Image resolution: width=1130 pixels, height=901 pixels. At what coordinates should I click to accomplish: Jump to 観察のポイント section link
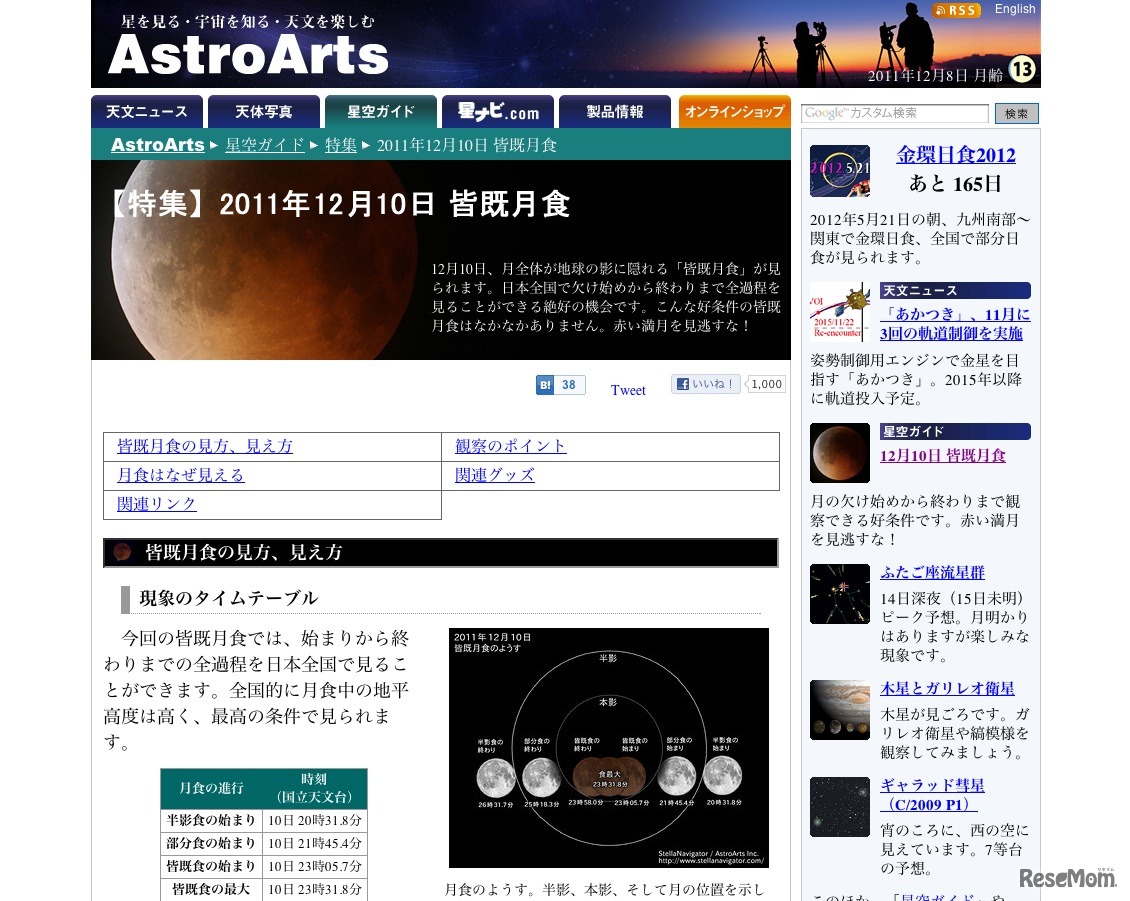coord(510,446)
